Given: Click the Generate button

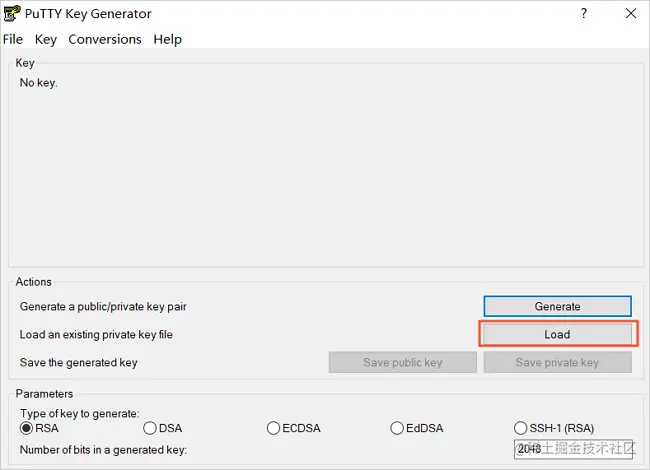Looking at the screenshot, I should pyautogui.click(x=558, y=306).
